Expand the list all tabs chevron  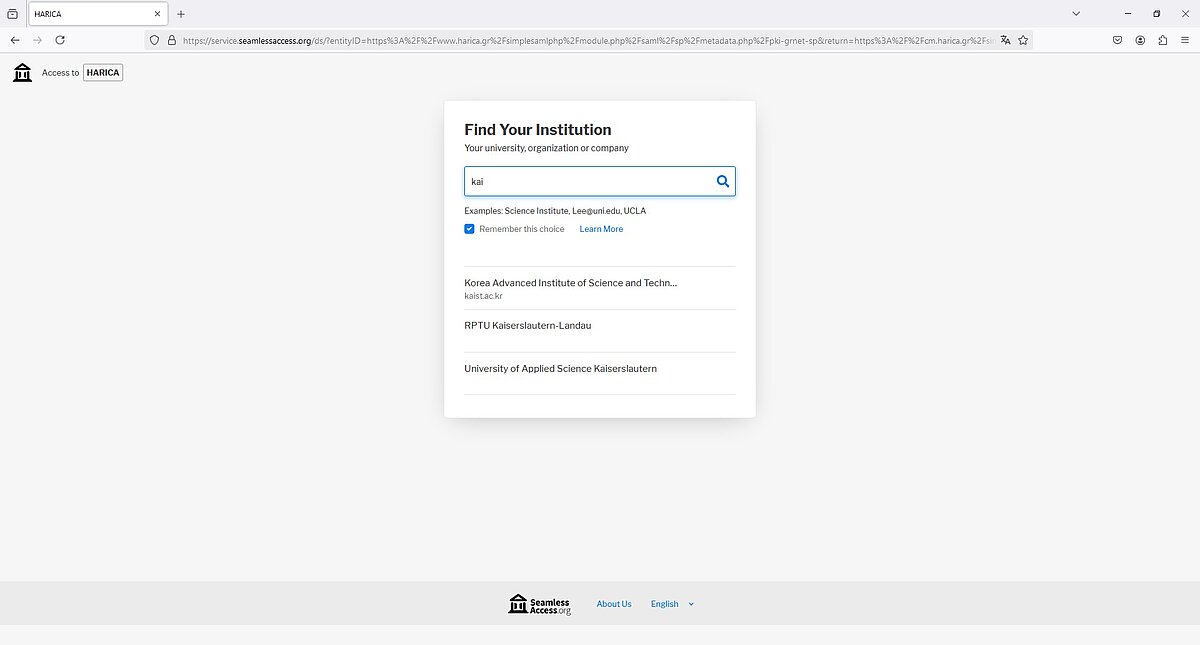[1075, 14]
